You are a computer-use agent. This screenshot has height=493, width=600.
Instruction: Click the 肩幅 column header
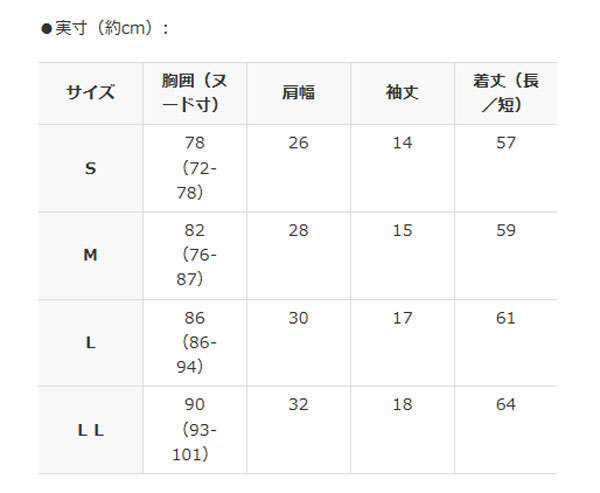(298, 93)
